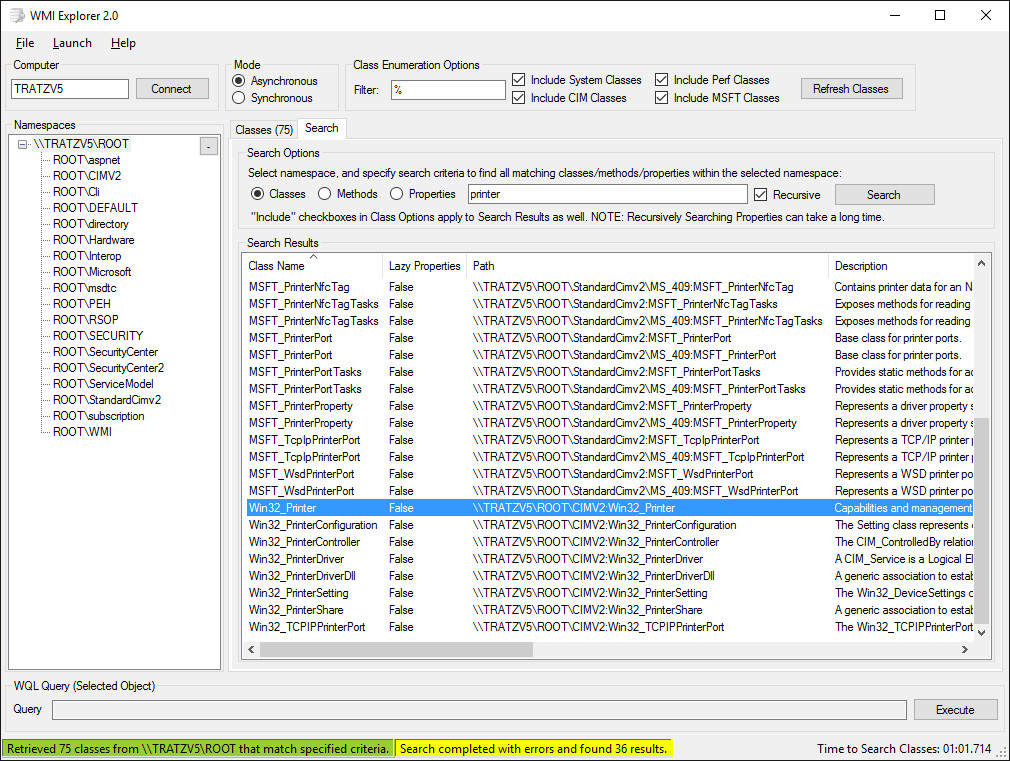
Task: Click the horizontal scrollbar thumb in Search Results
Action: (396, 650)
